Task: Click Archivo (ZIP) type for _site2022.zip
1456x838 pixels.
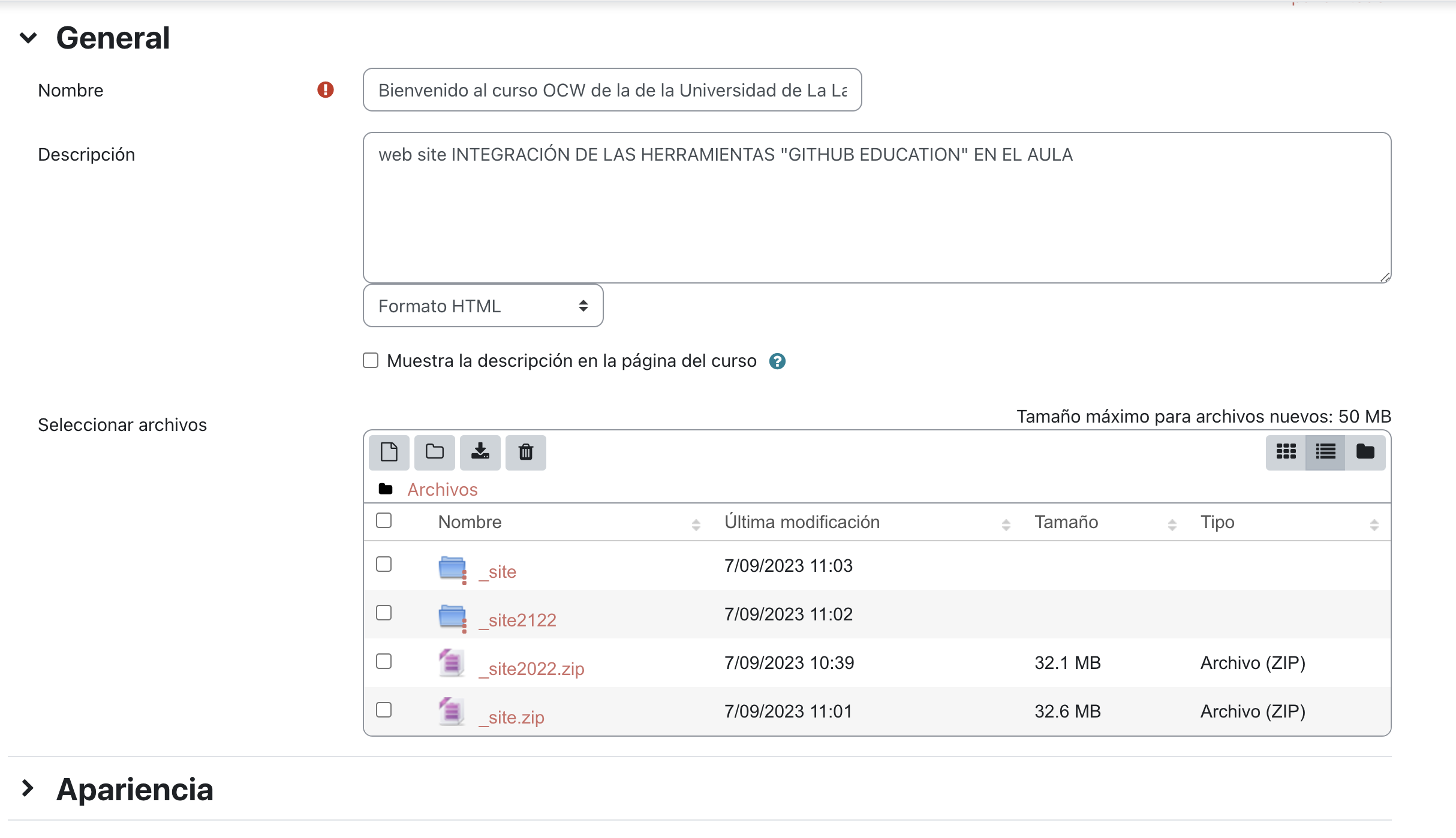Action: point(1253,663)
